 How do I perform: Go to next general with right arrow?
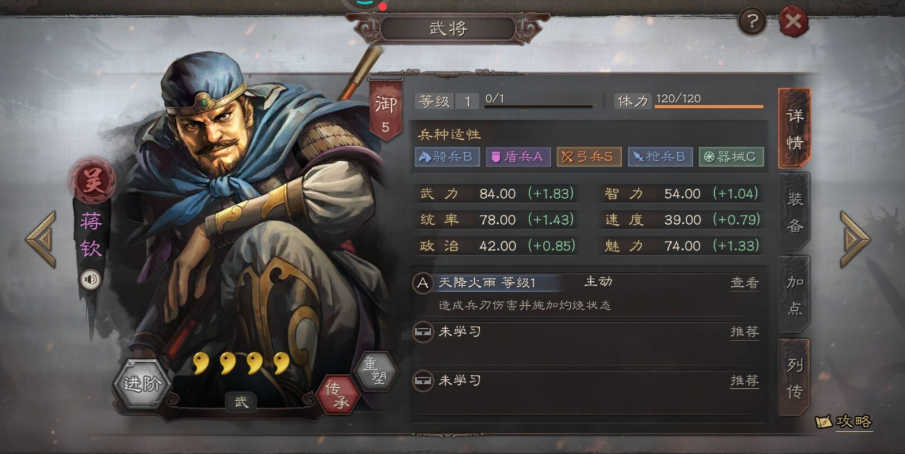coord(855,239)
